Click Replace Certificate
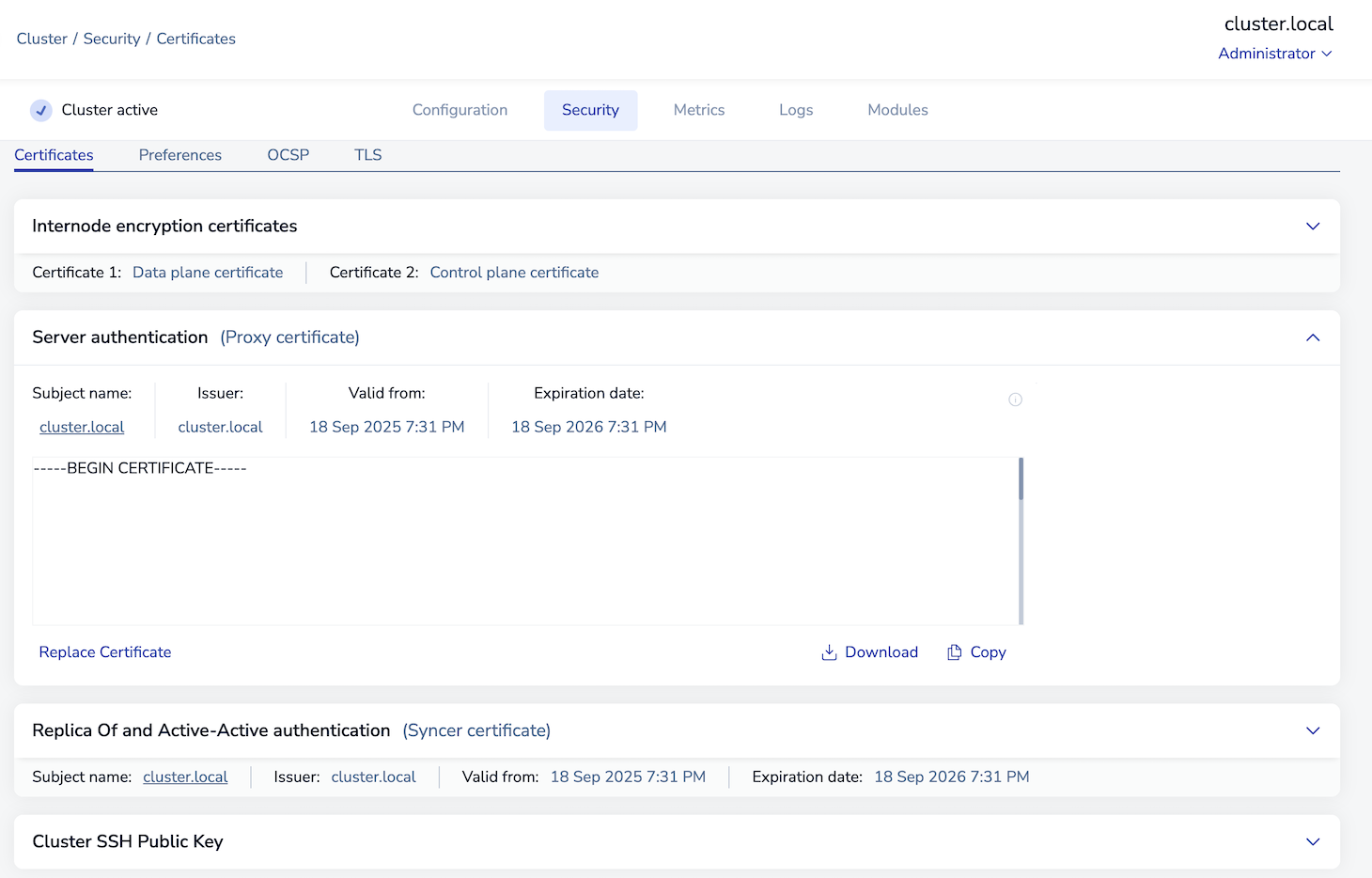 click(104, 651)
